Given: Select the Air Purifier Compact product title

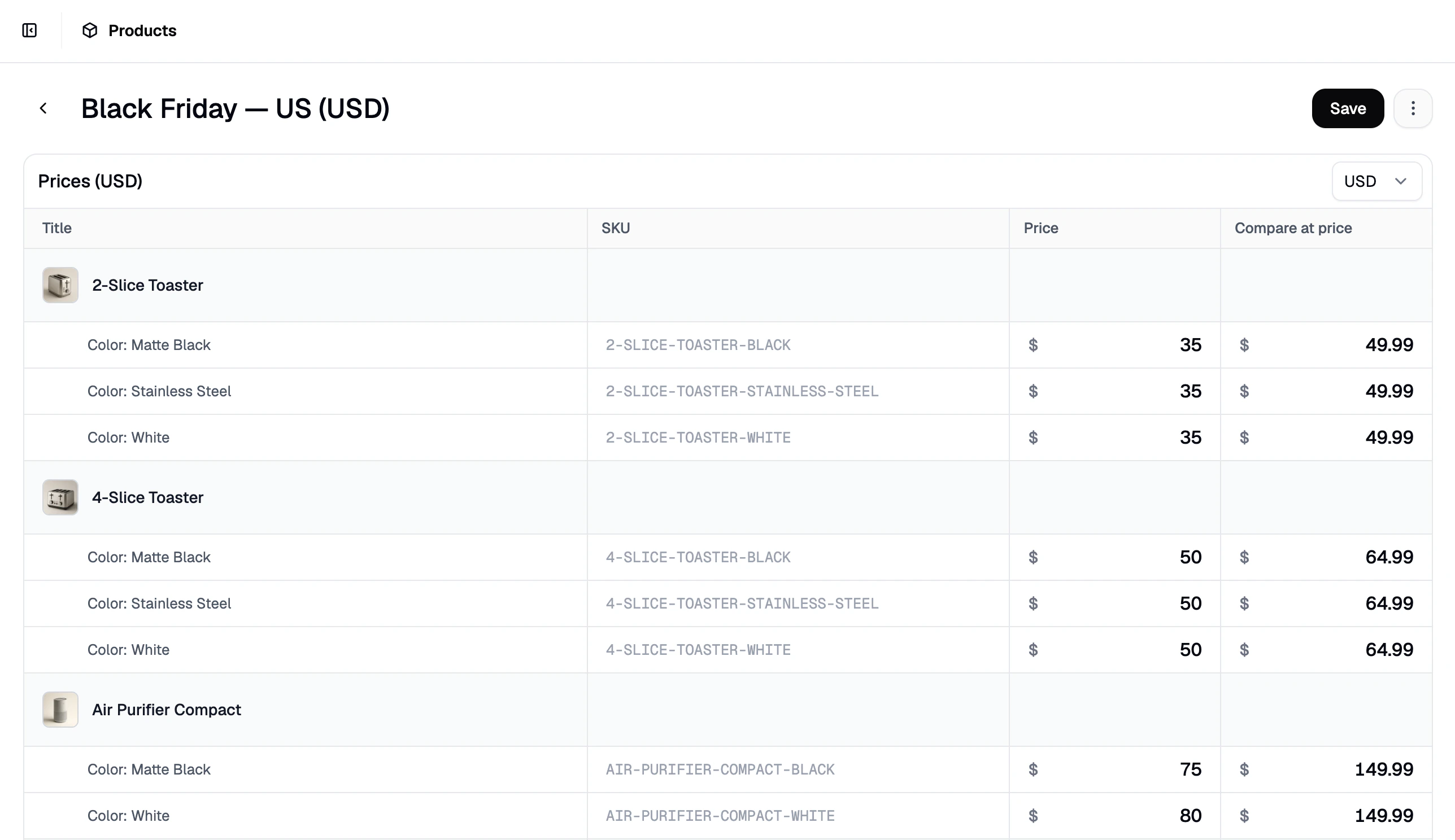Looking at the screenshot, I should click(x=166, y=710).
